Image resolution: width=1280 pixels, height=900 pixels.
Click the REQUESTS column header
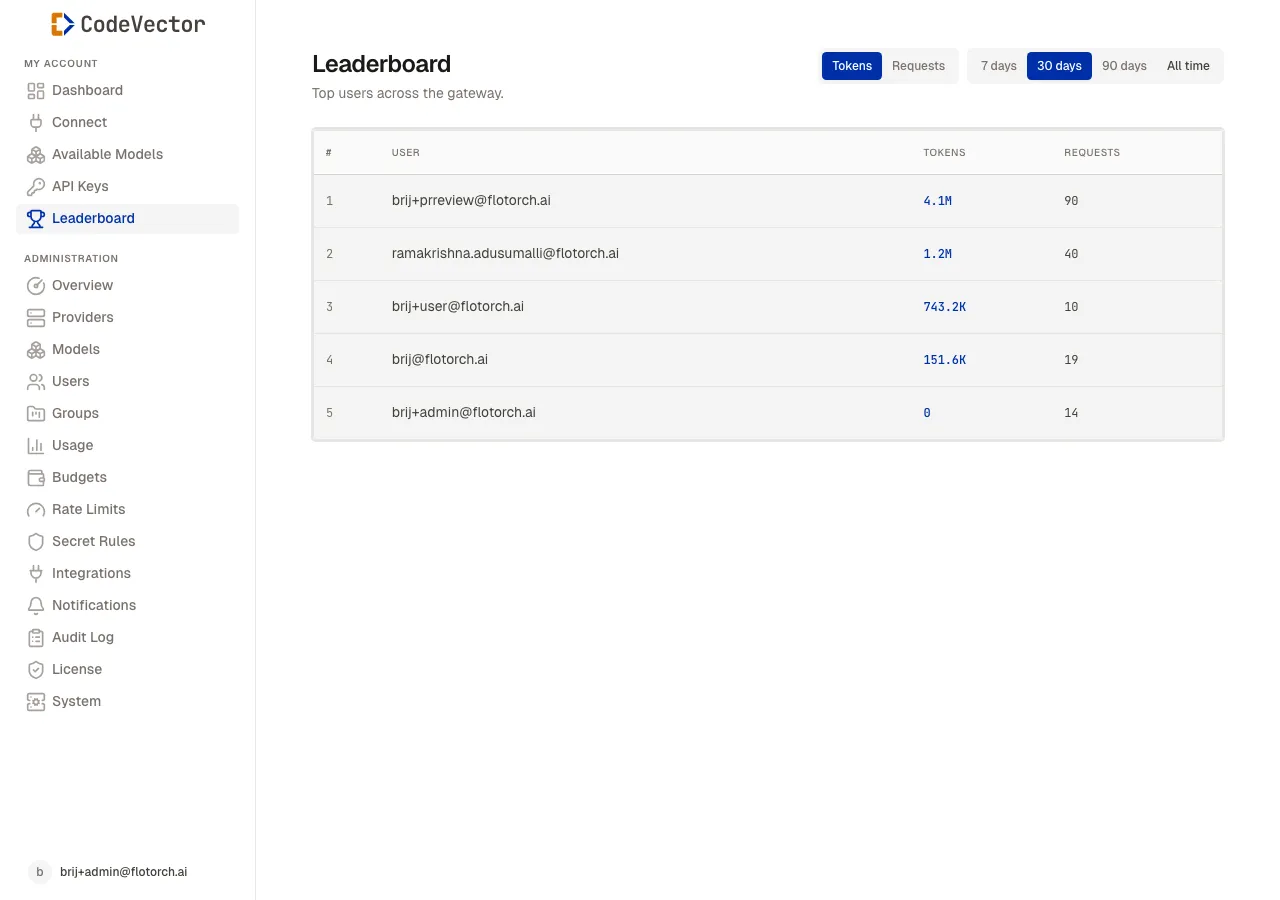[x=1092, y=153]
